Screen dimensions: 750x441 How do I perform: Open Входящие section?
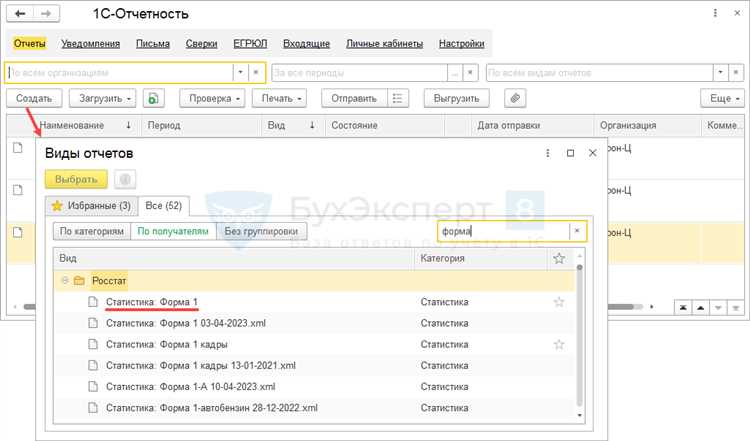(307, 44)
